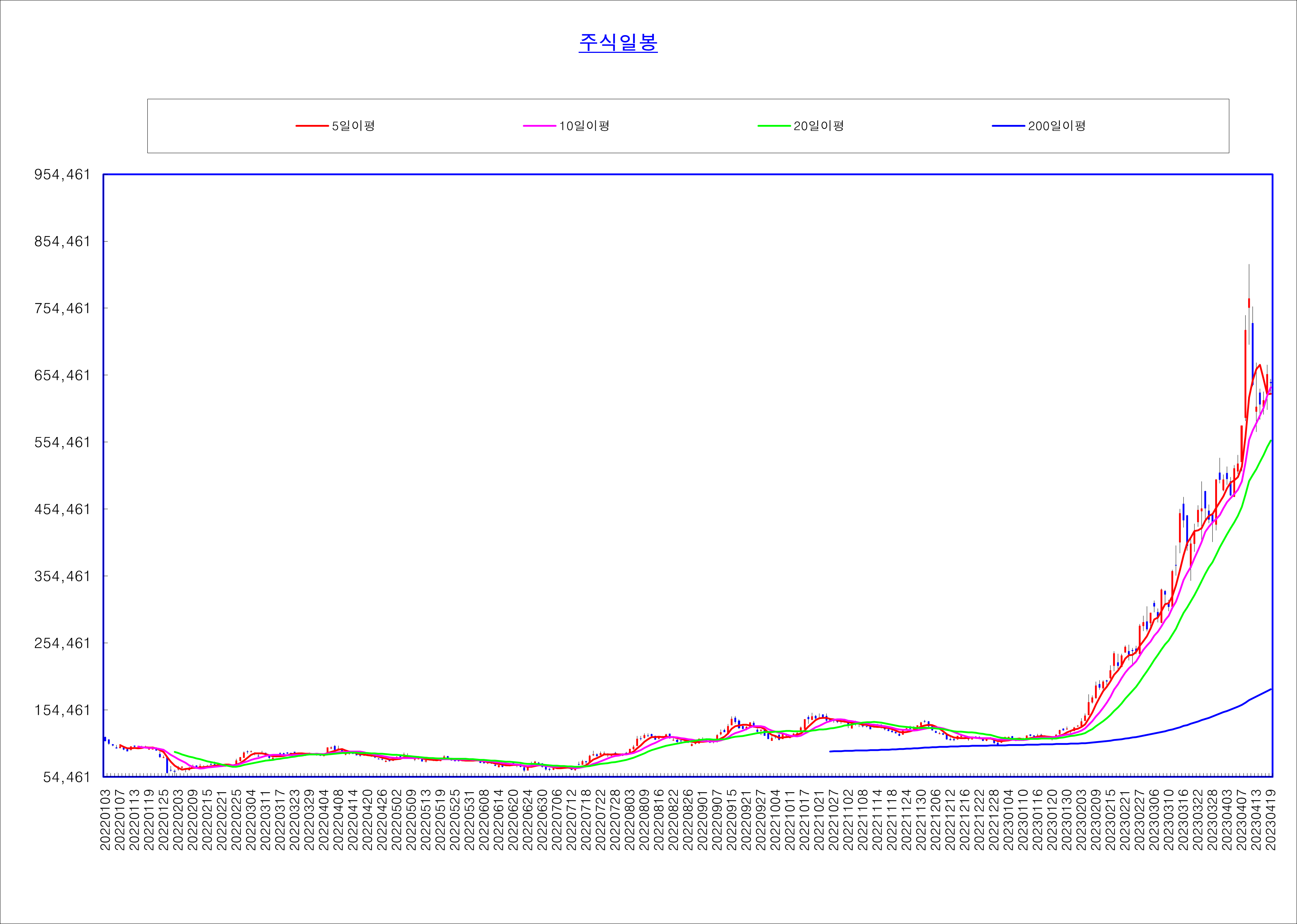Click the 20230322 date label on x-axis

(1197, 819)
